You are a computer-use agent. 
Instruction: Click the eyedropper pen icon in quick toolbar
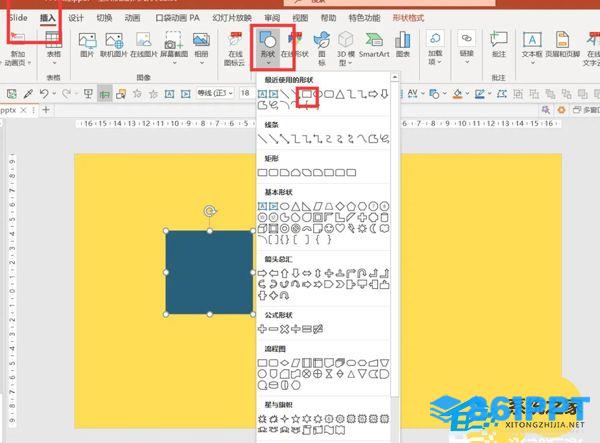[x=28, y=93]
